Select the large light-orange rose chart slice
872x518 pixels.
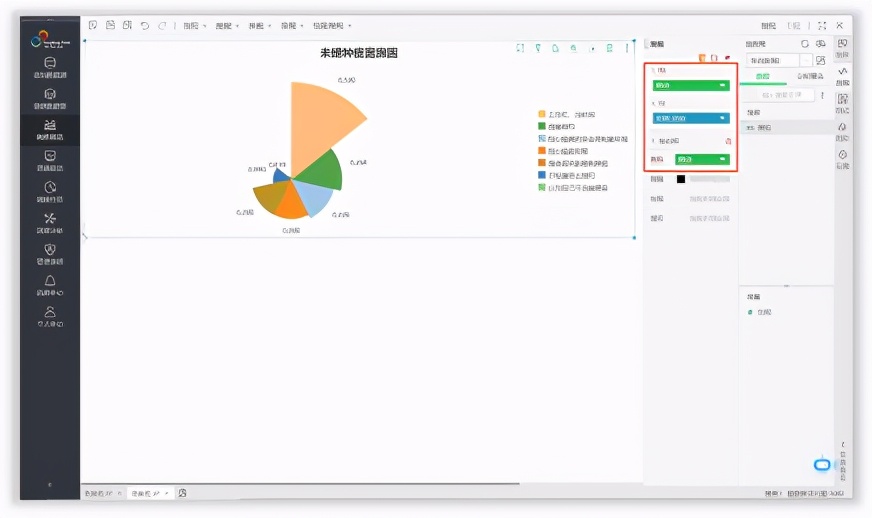point(320,122)
